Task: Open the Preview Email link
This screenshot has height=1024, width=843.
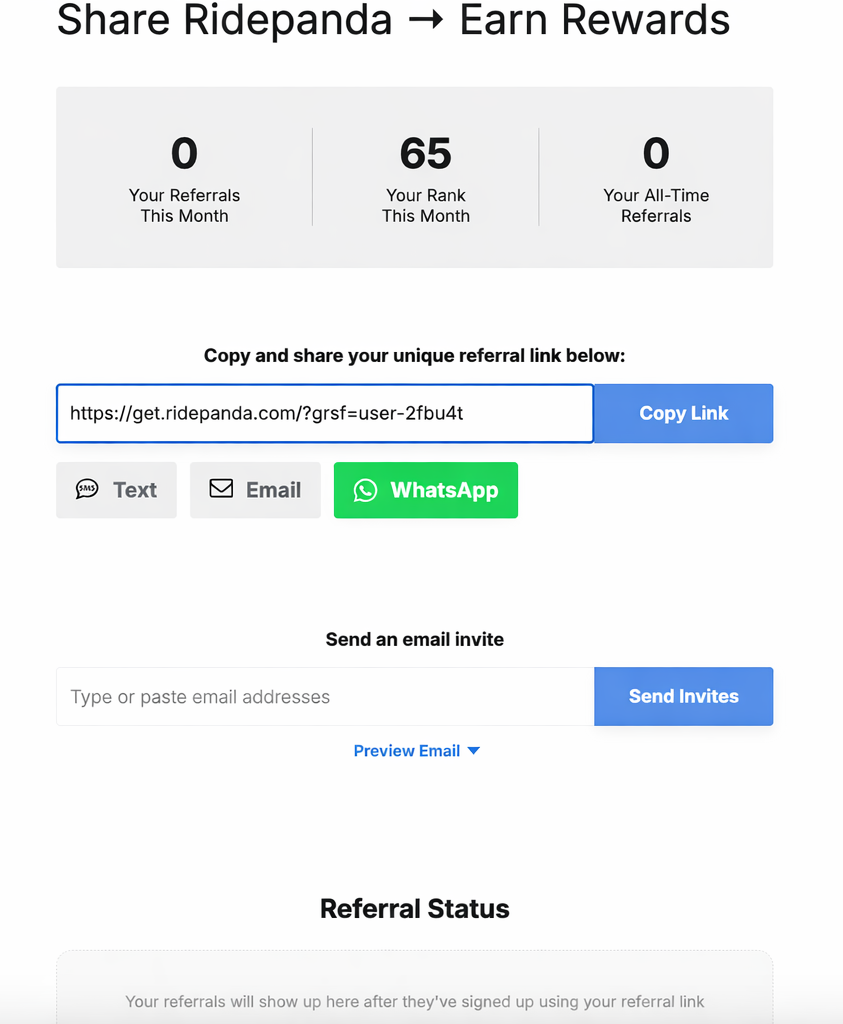Action: pyautogui.click(x=406, y=751)
